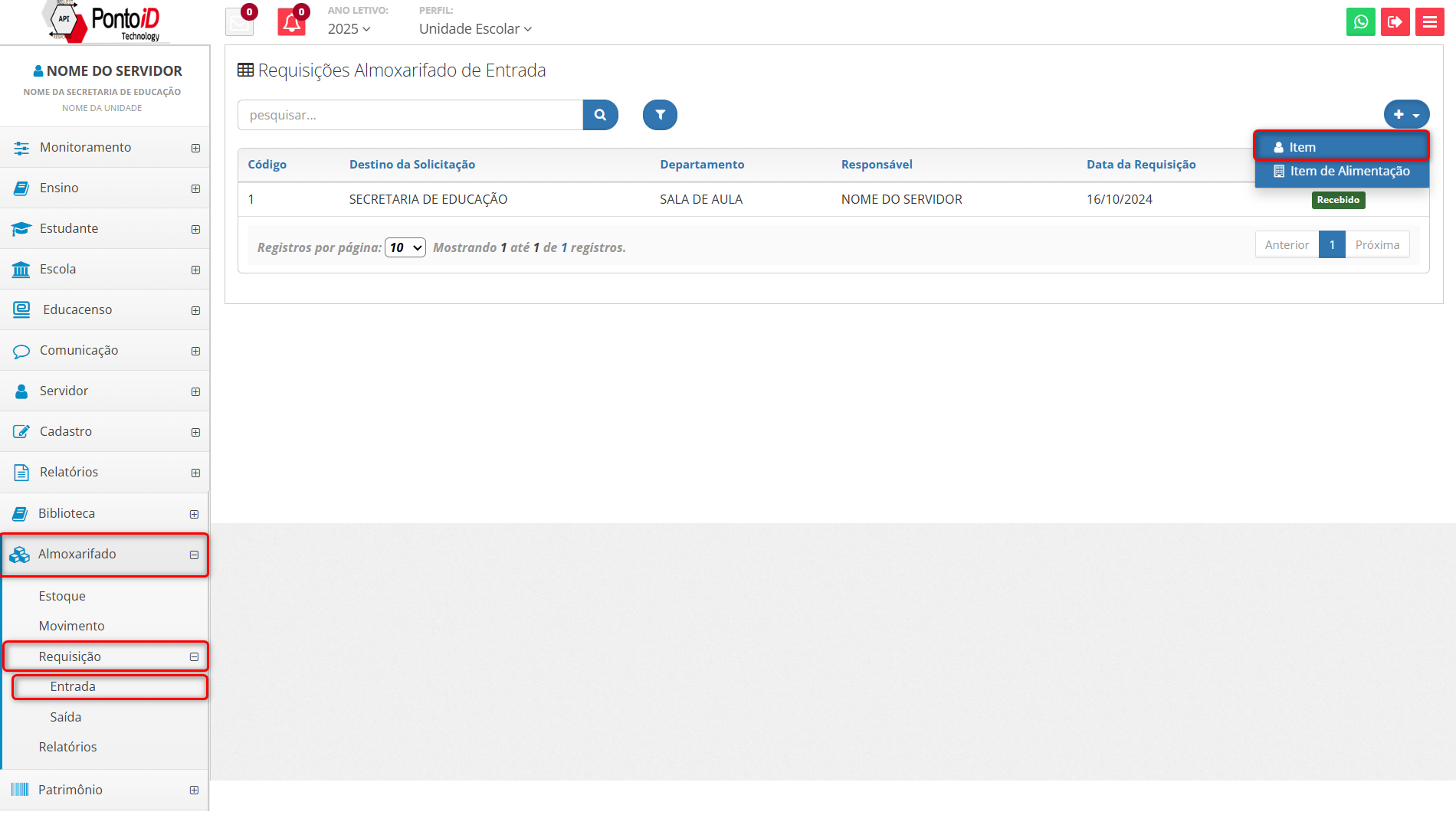Expand the Cadastro menu section

click(195, 432)
